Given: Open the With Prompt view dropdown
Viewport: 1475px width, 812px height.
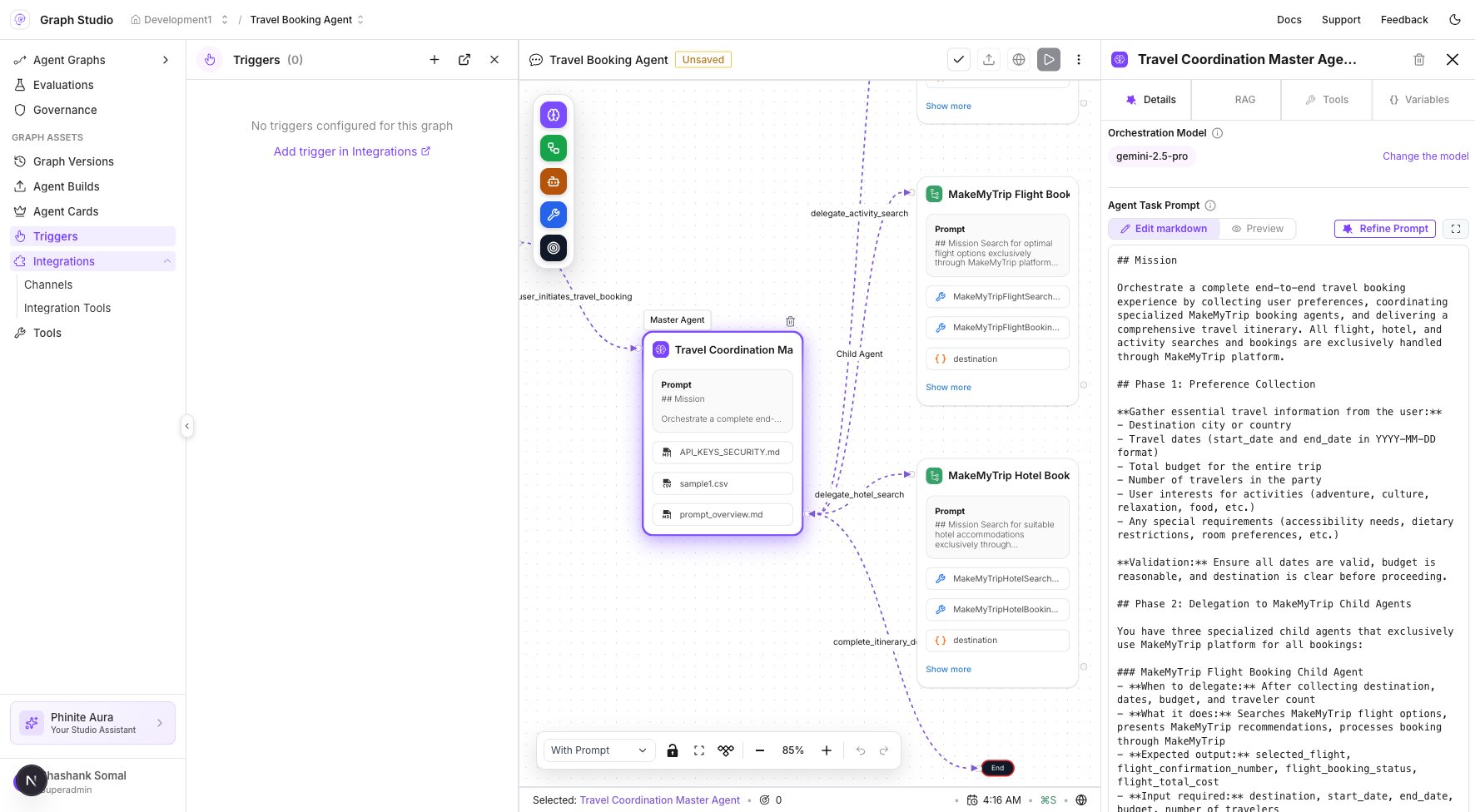Looking at the screenshot, I should coord(599,750).
